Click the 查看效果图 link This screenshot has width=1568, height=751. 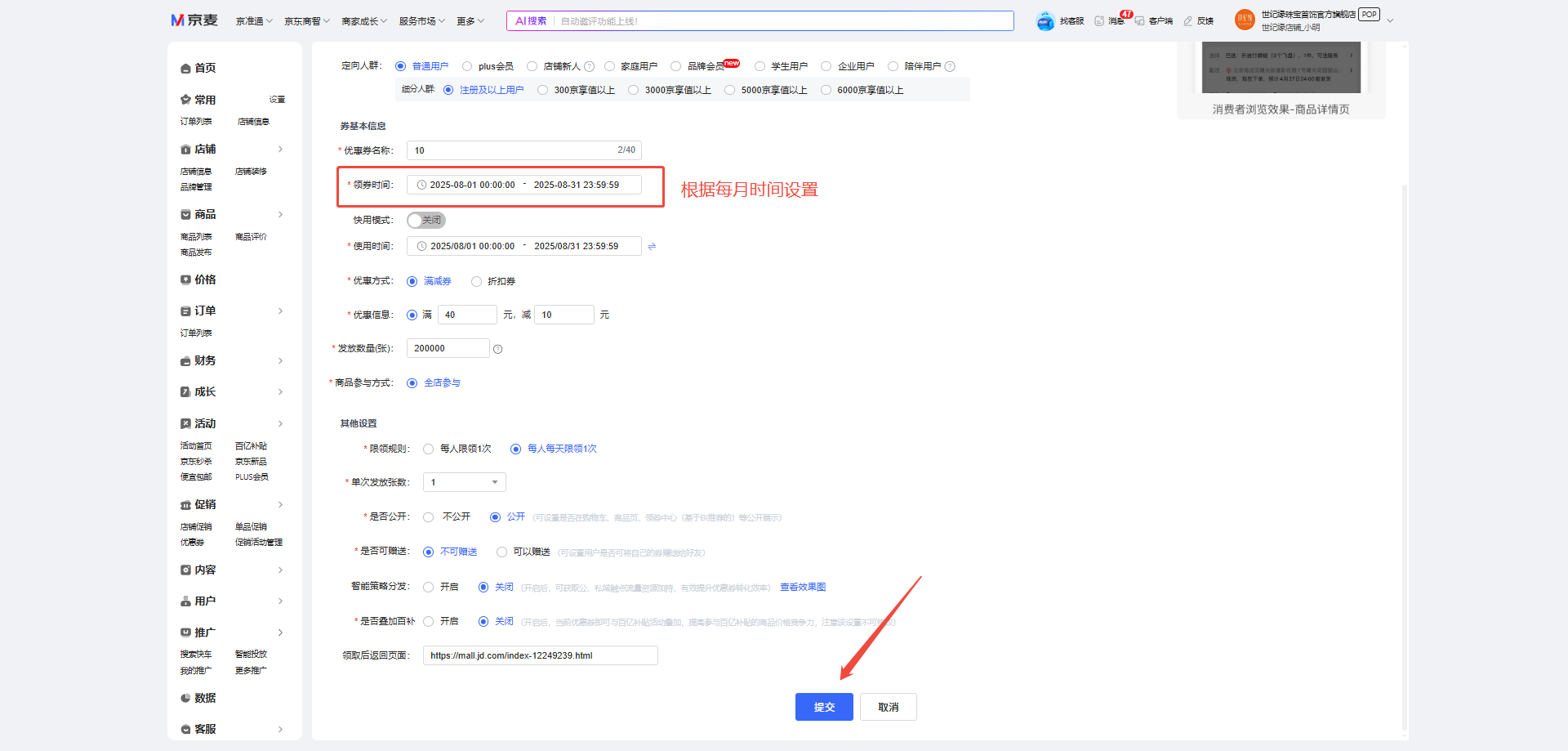(x=802, y=587)
